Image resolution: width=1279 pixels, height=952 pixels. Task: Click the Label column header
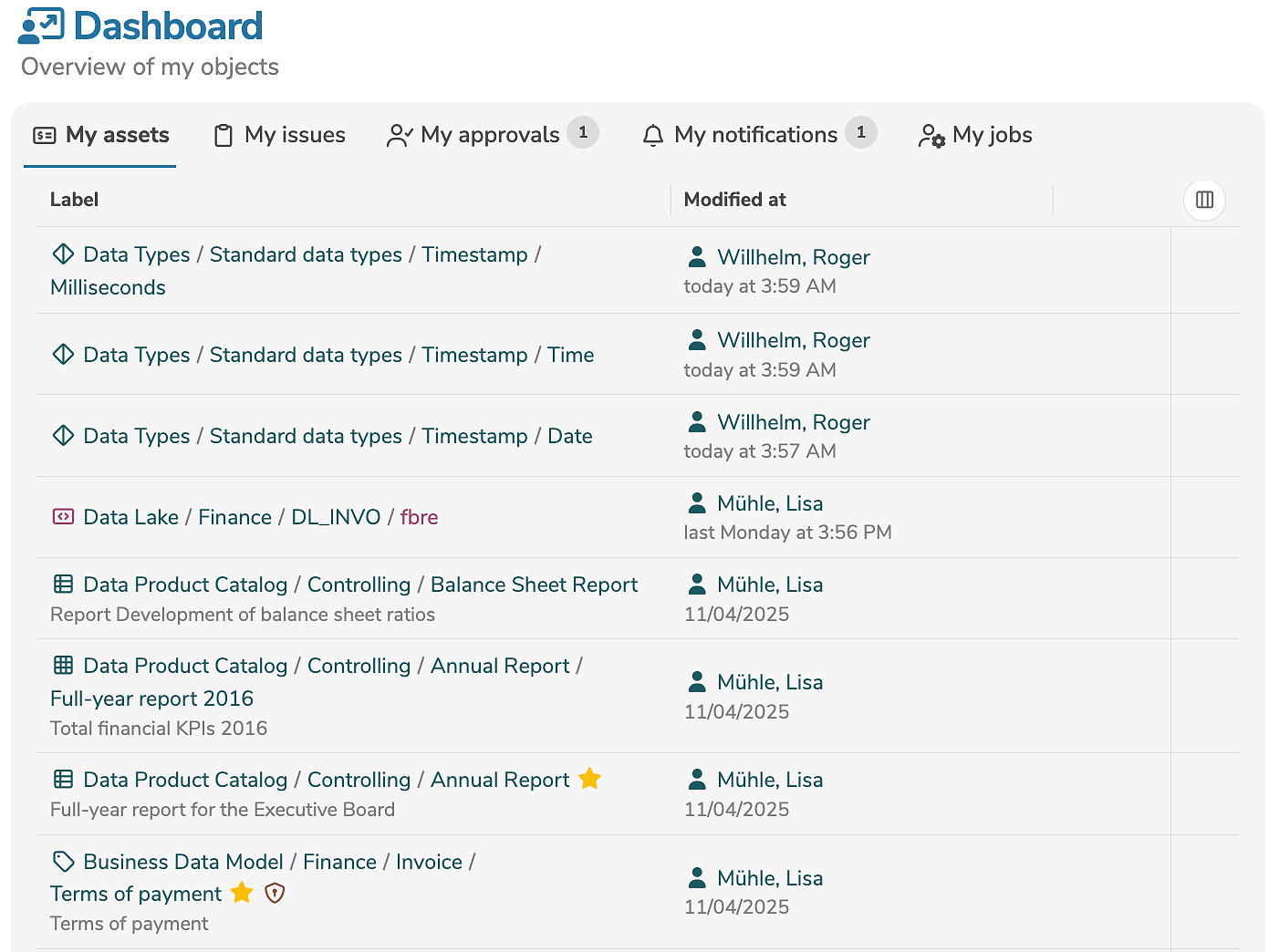74,200
